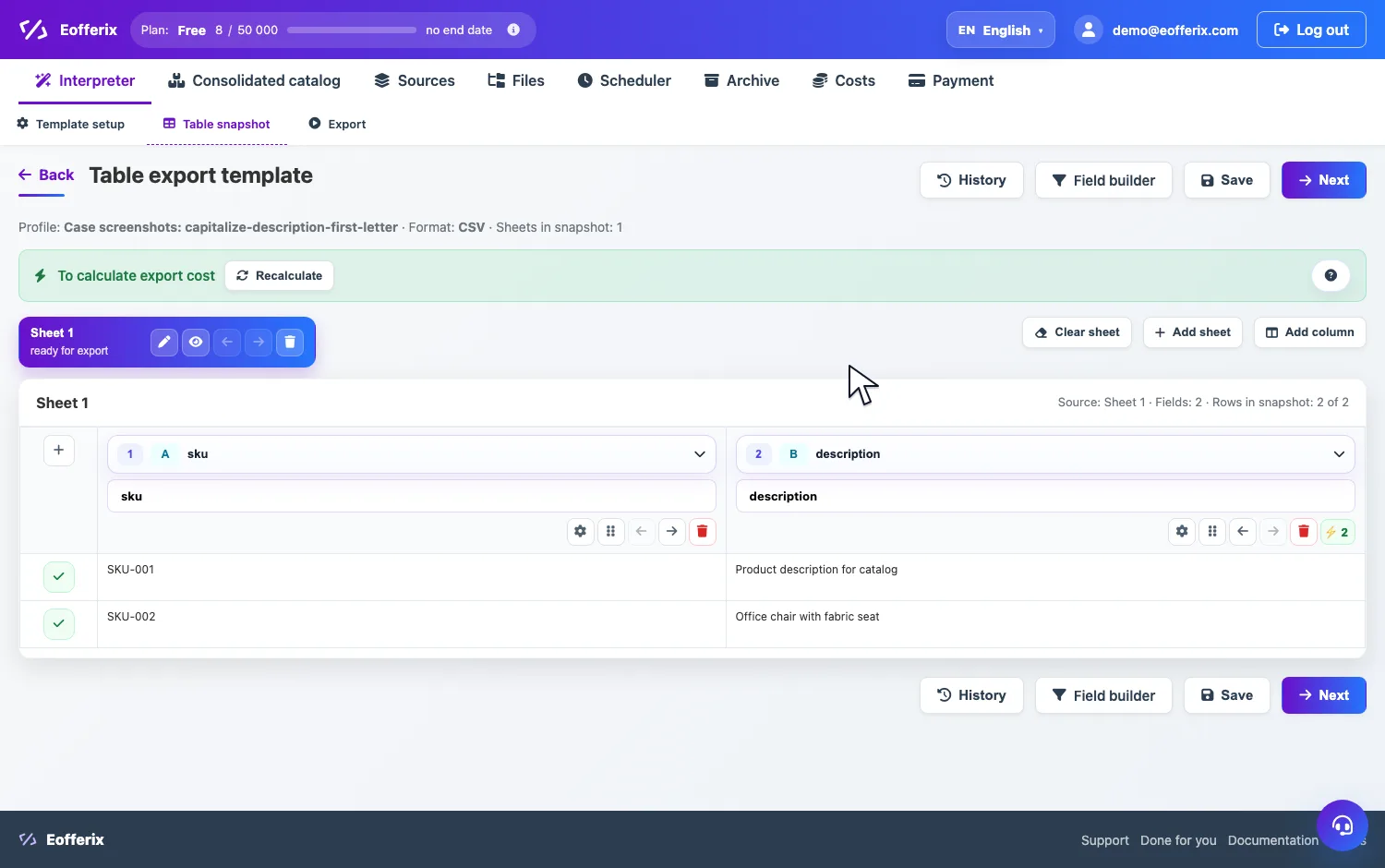Delete sku column trash icon

click(702, 531)
